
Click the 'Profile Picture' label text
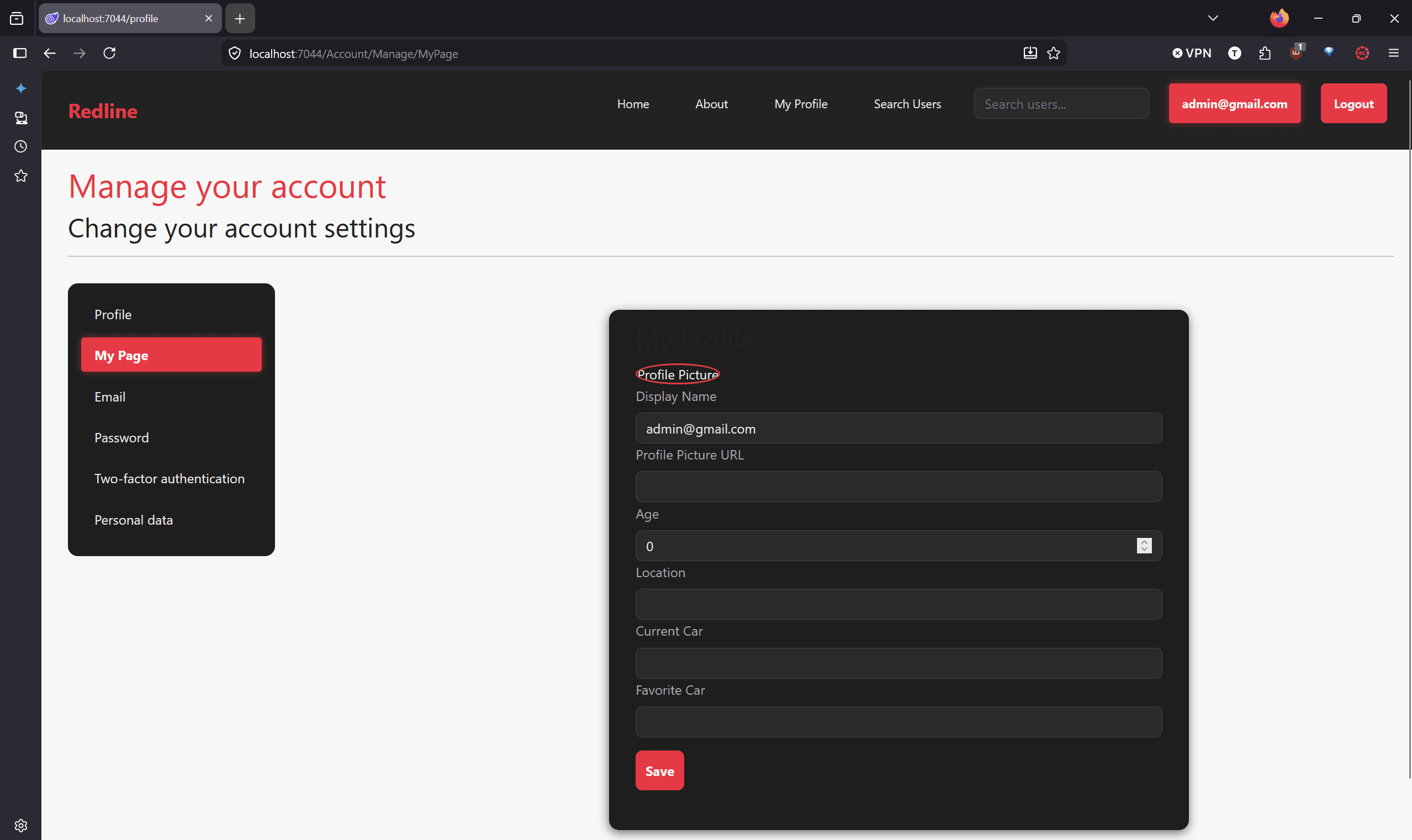coord(678,374)
